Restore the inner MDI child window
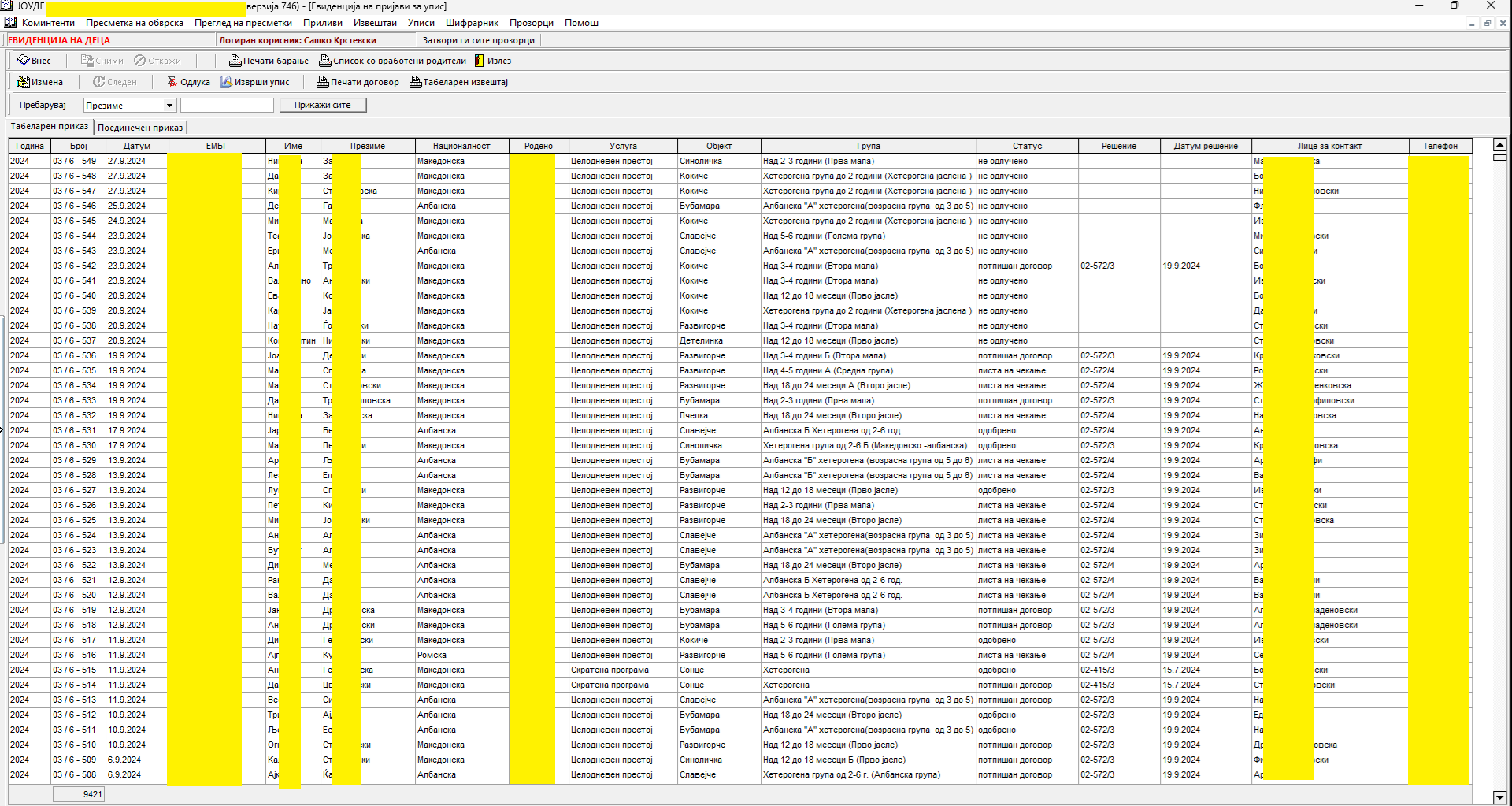The height and width of the screenshot is (806, 1512). point(1488,23)
